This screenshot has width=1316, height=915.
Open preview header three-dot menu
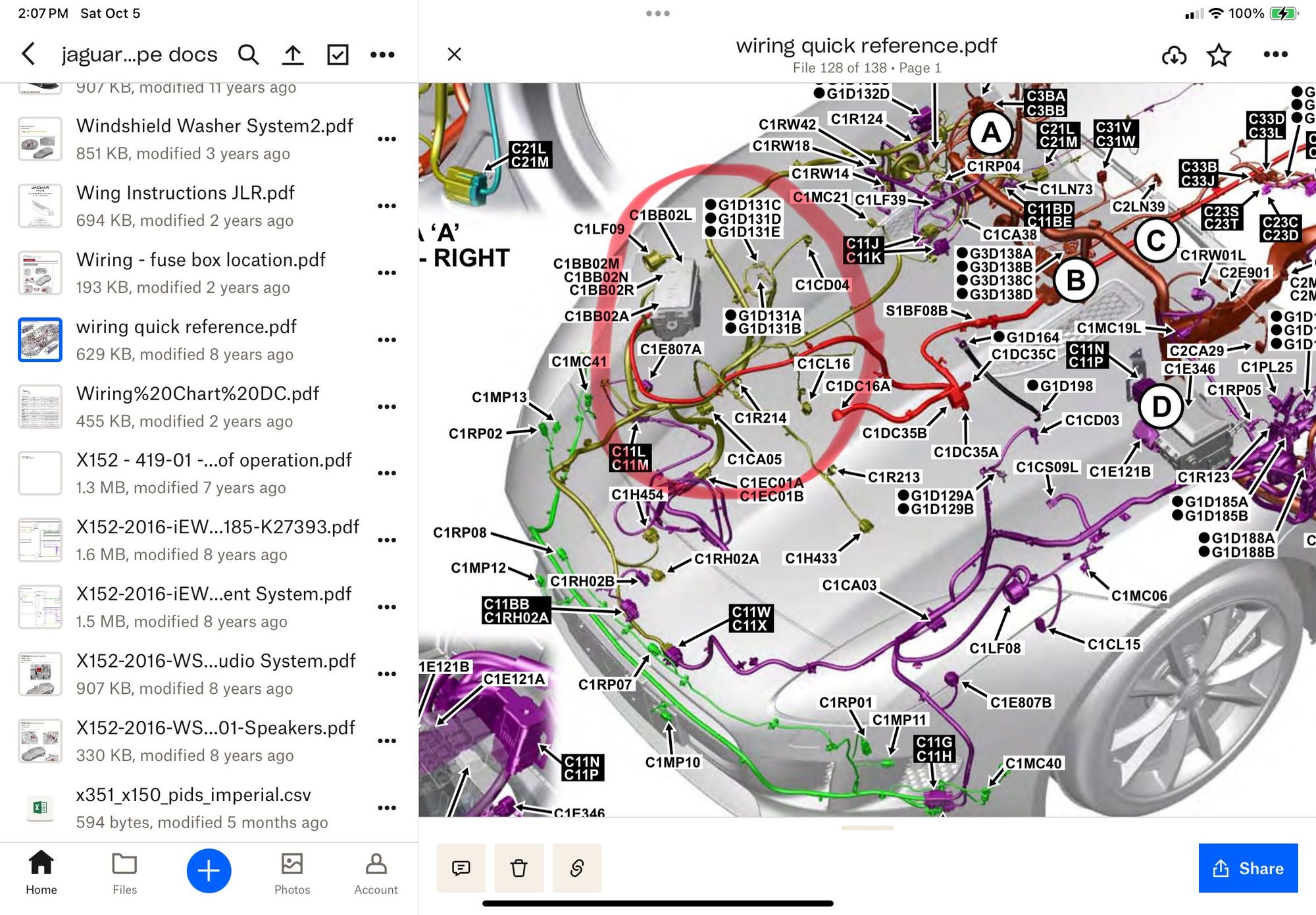(x=1275, y=55)
